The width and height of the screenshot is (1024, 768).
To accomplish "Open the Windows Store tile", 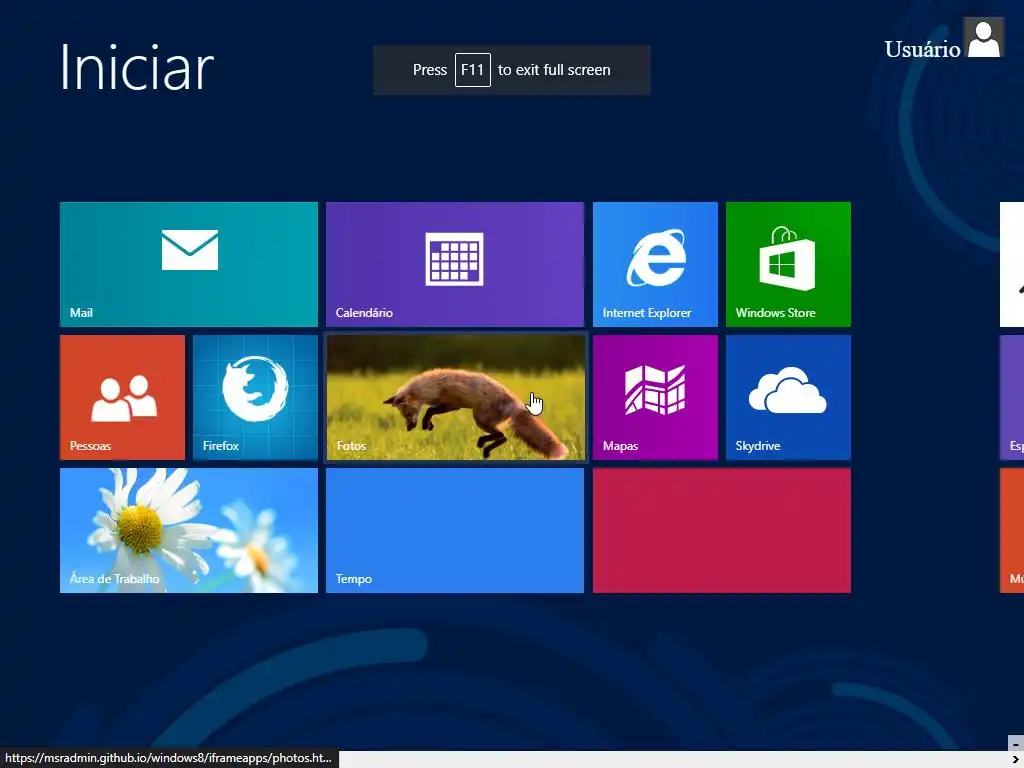I will (788, 264).
